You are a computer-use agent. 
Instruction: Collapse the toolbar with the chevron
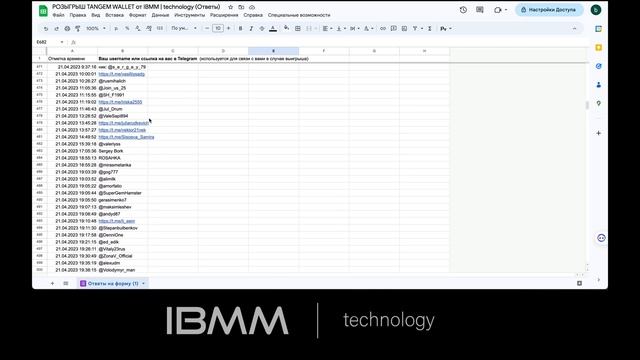(x=574, y=29)
